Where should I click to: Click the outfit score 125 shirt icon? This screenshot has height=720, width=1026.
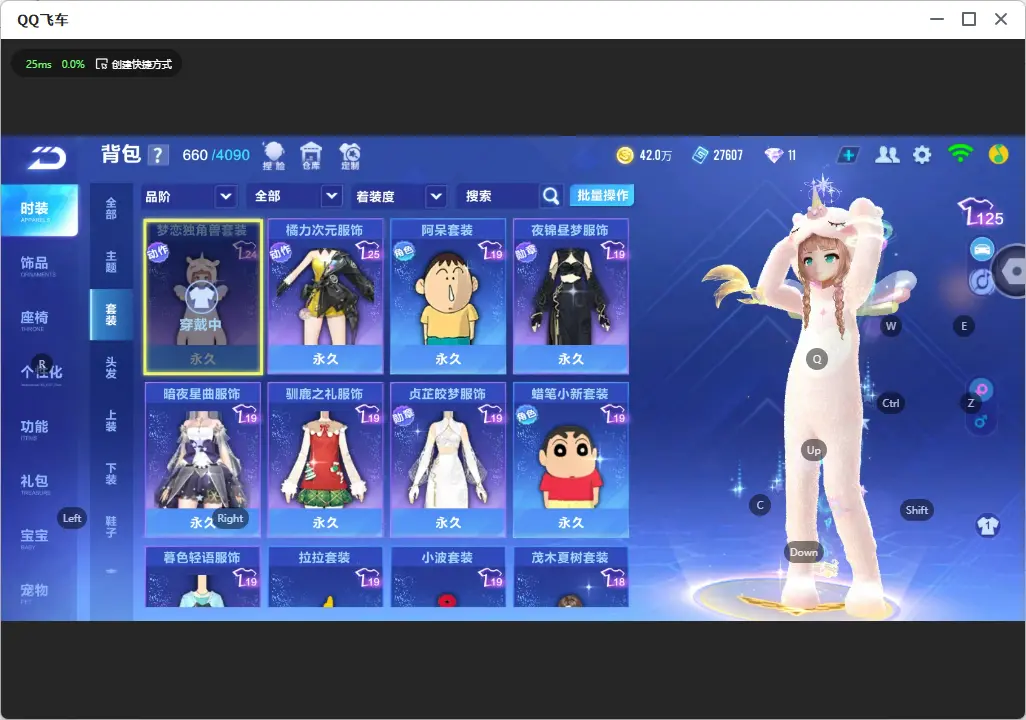click(981, 212)
